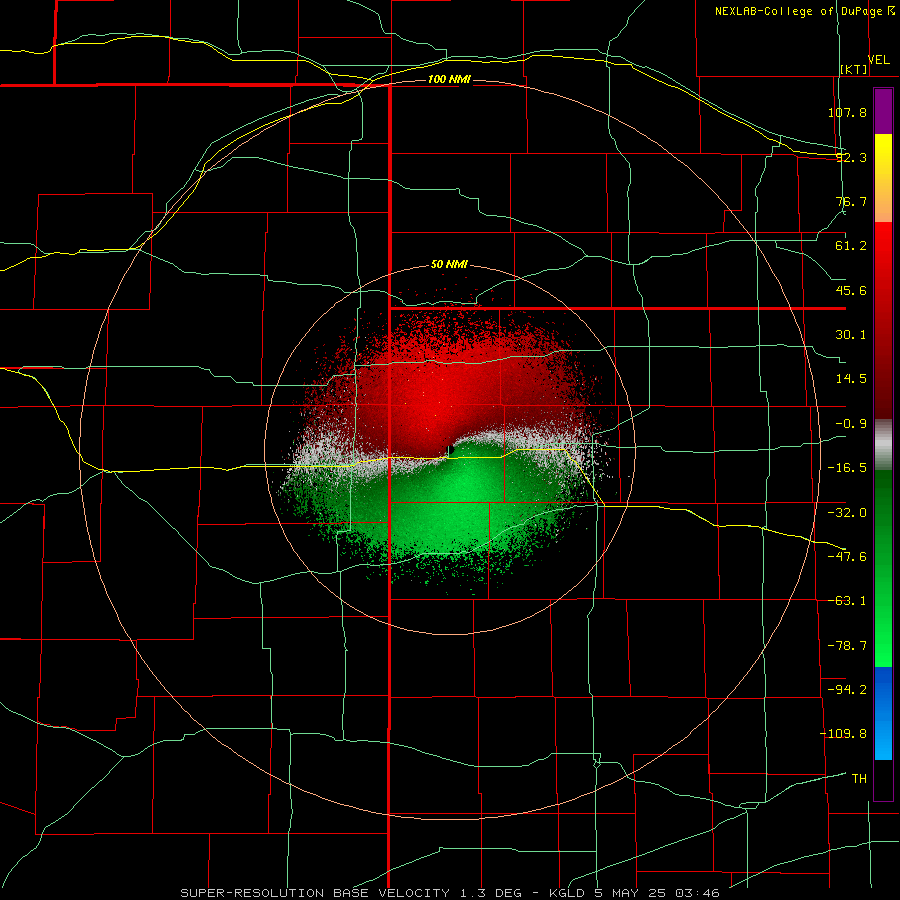This screenshot has width=900, height=900.
Task: Select the 61.2 velocity scale value
Action: tap(851, 246)
